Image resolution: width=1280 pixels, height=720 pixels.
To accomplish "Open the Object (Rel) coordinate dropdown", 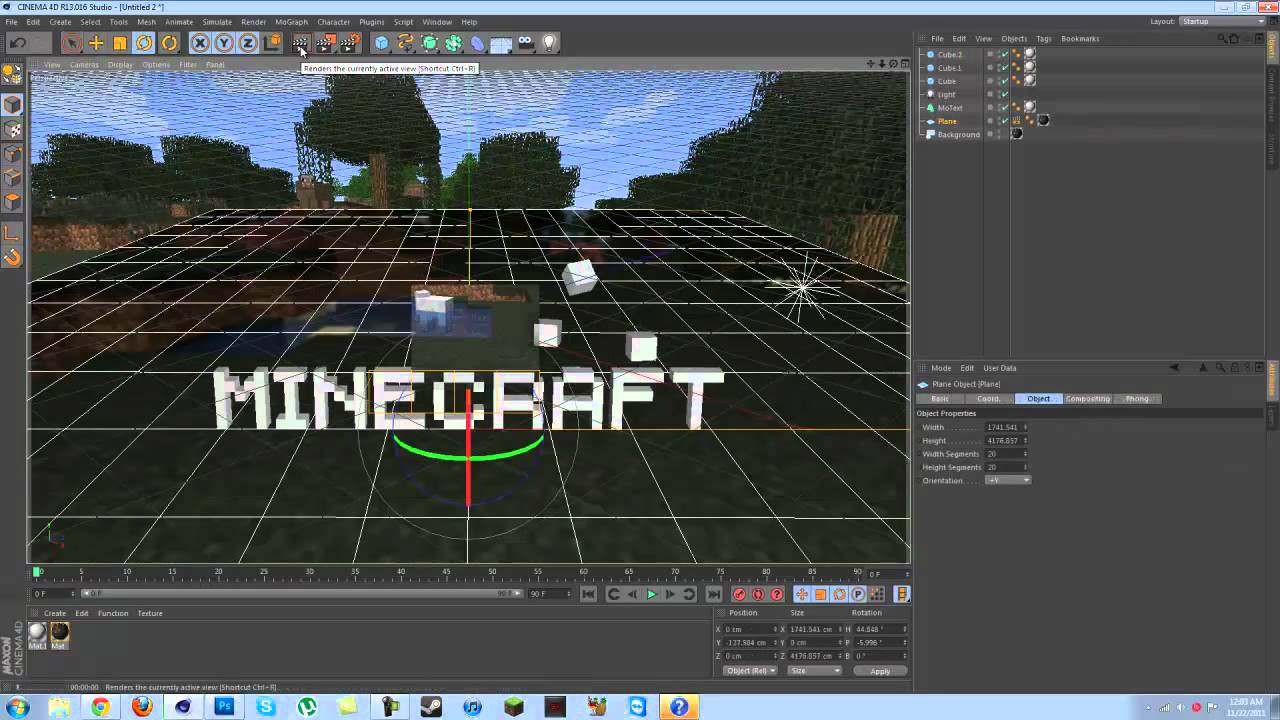I will pos(750,671).
